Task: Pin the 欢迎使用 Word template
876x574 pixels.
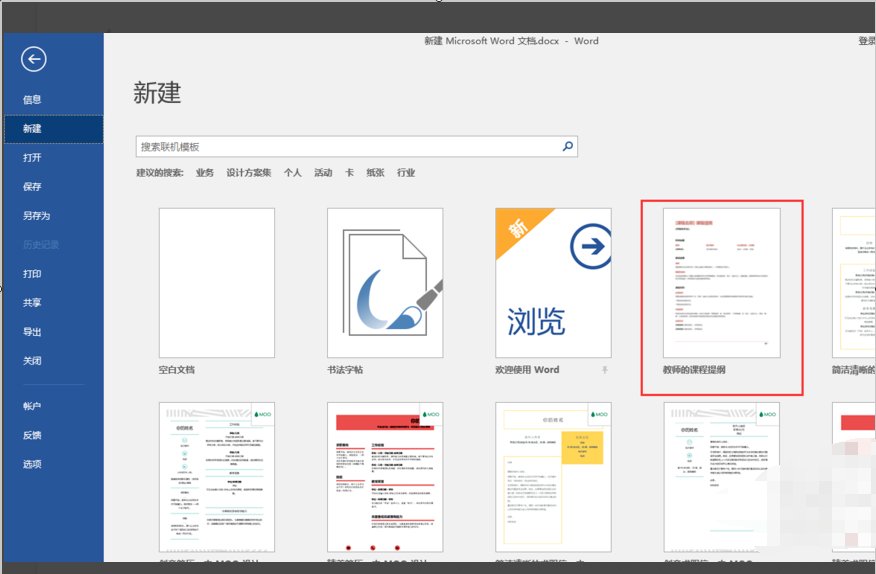Action: (x=604, y=369)
